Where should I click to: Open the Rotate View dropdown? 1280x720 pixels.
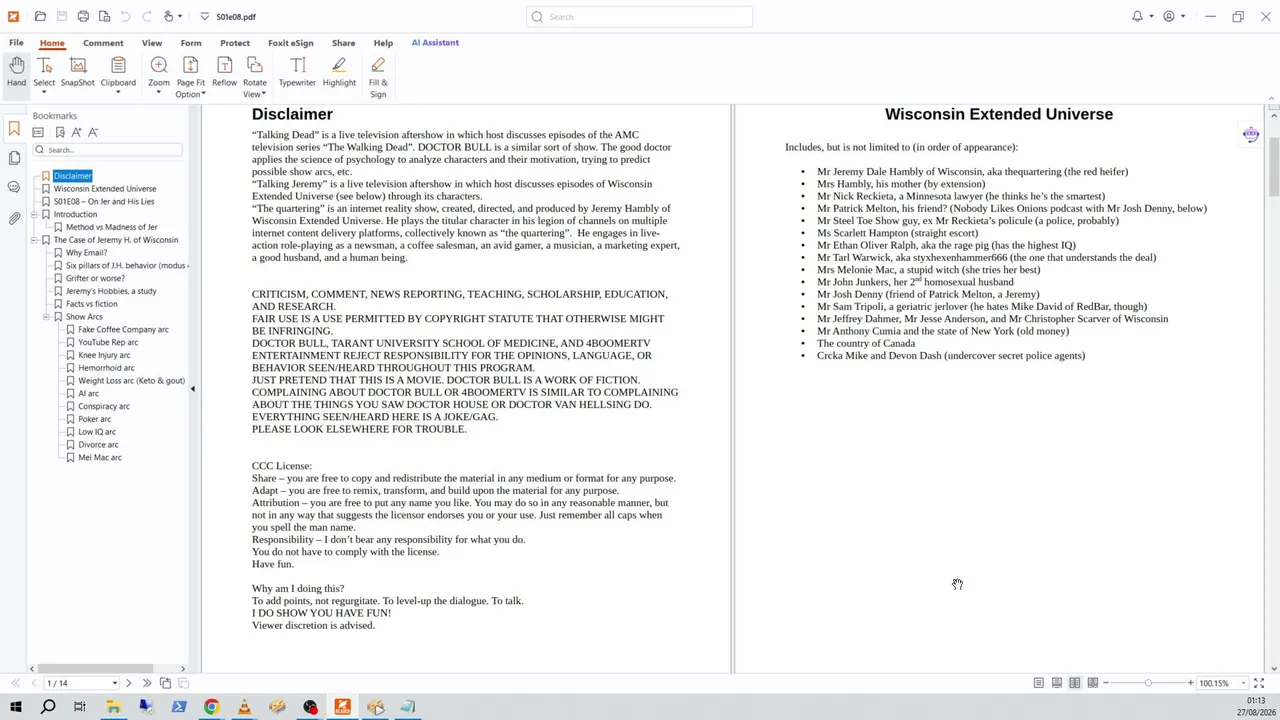coord(263,94)
